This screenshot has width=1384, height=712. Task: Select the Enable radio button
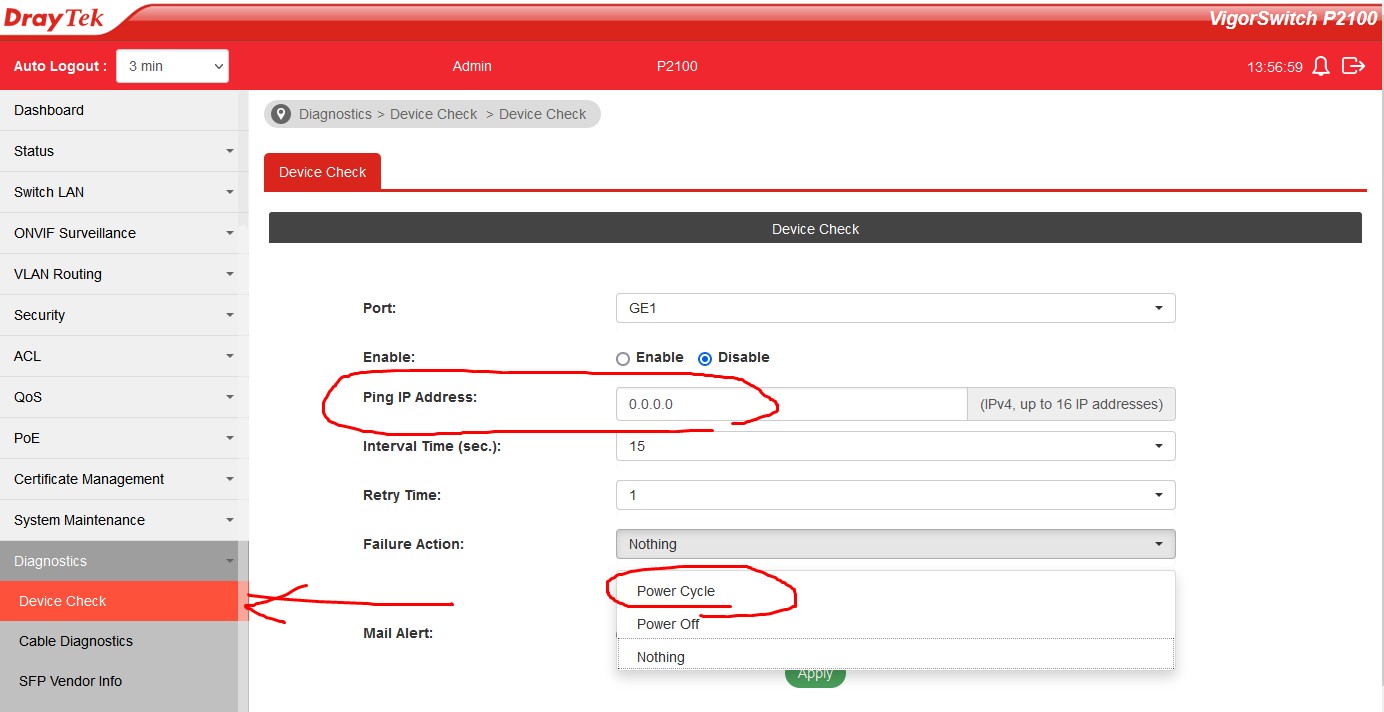click(x=623, y=358)
